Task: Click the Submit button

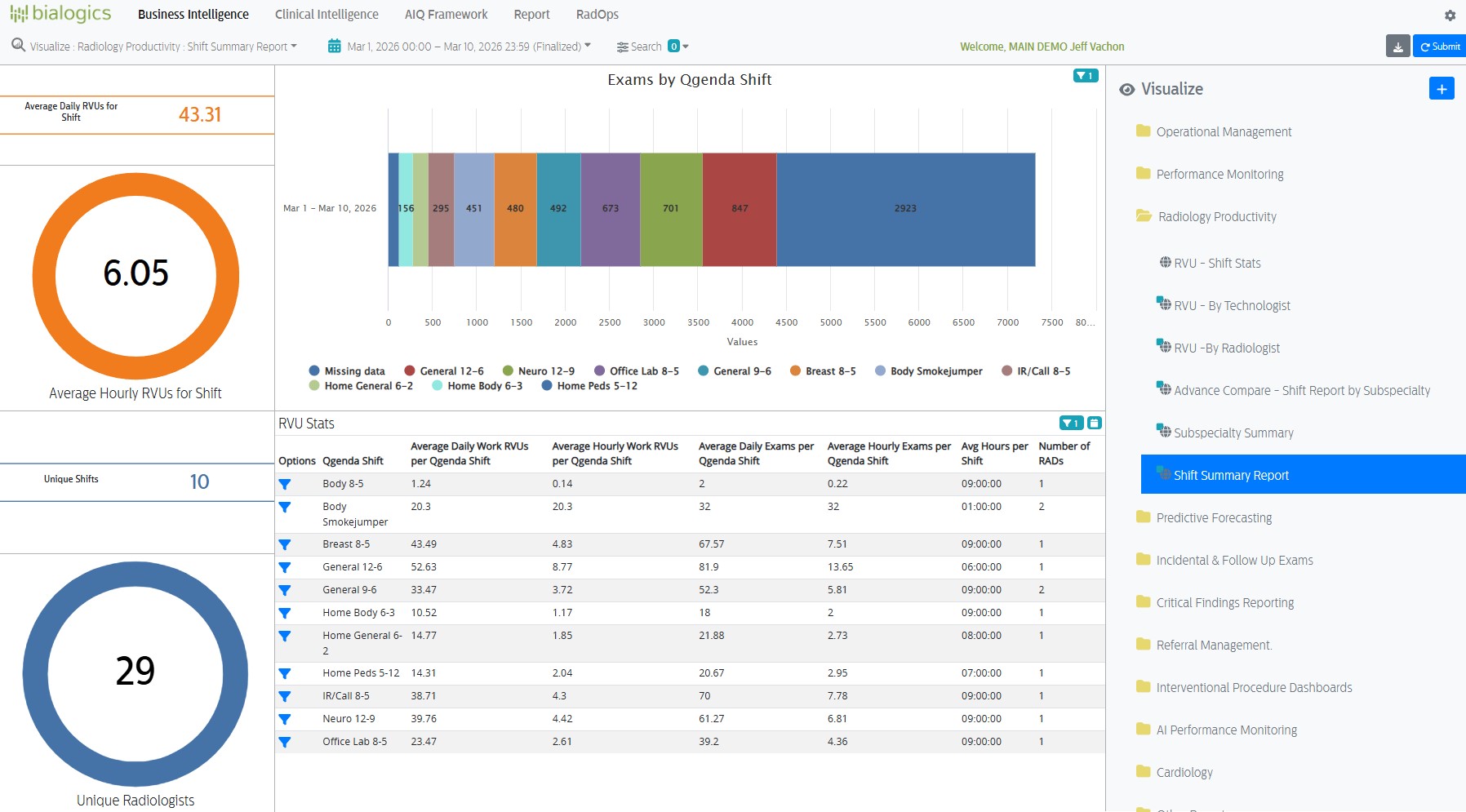Action: 1440,47
